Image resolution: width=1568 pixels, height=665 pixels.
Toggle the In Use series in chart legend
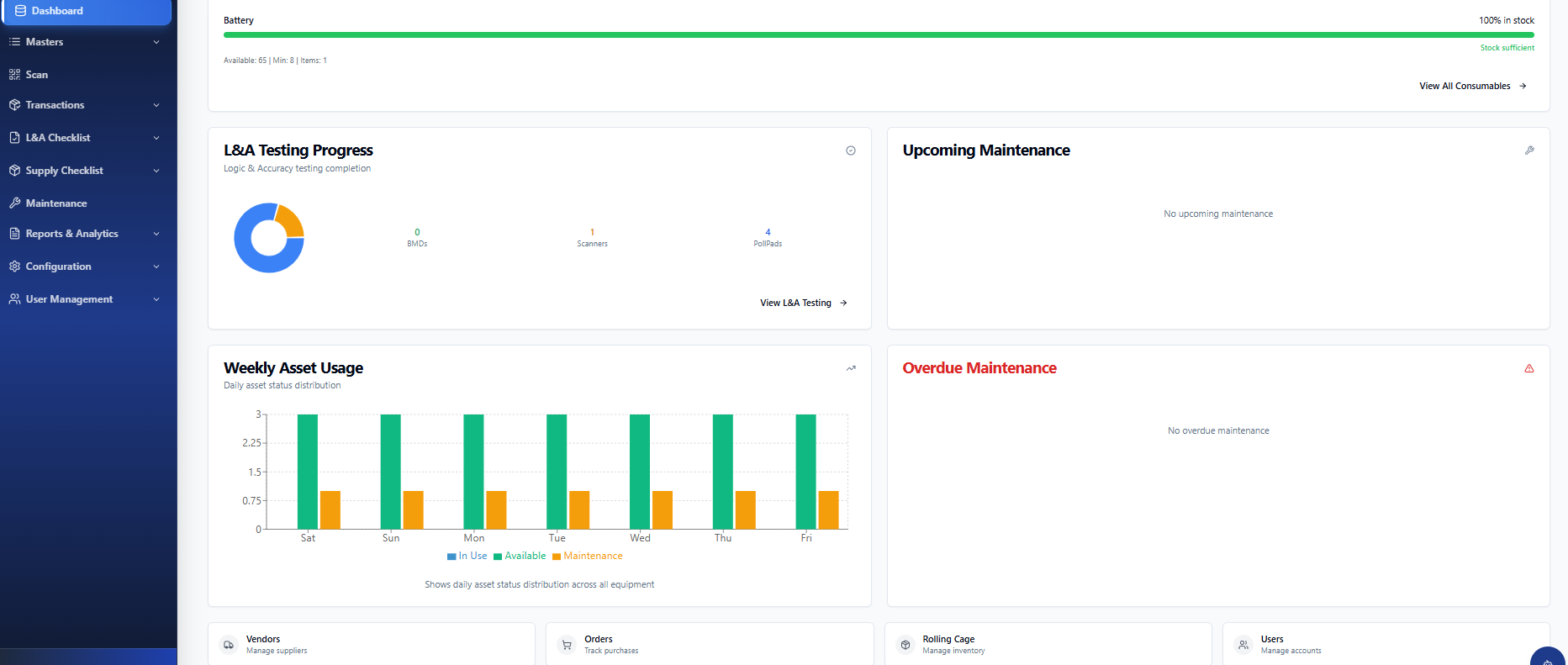pos(467,557)
